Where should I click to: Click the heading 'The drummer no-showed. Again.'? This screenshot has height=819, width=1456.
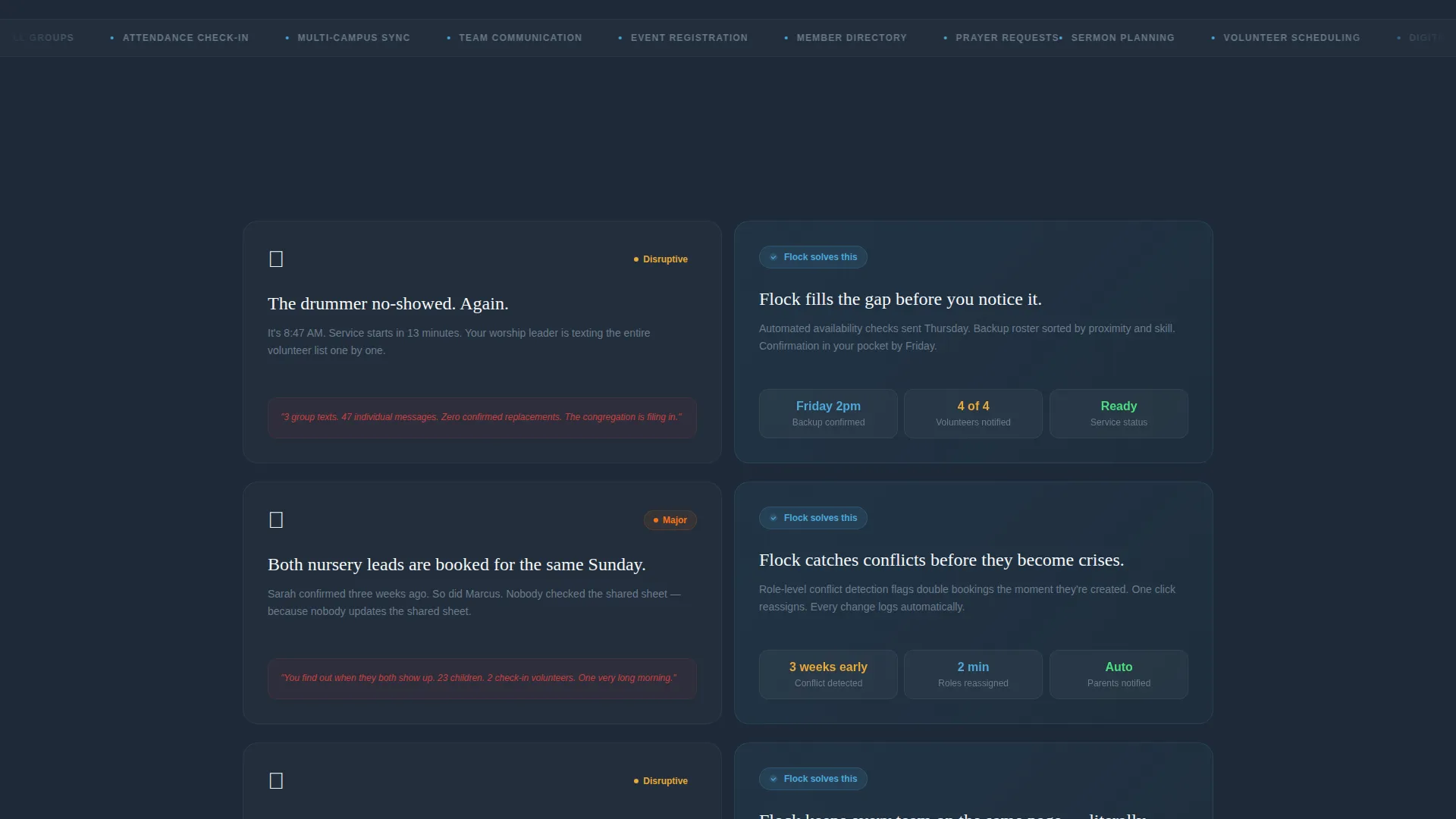[x=388, y=303]
